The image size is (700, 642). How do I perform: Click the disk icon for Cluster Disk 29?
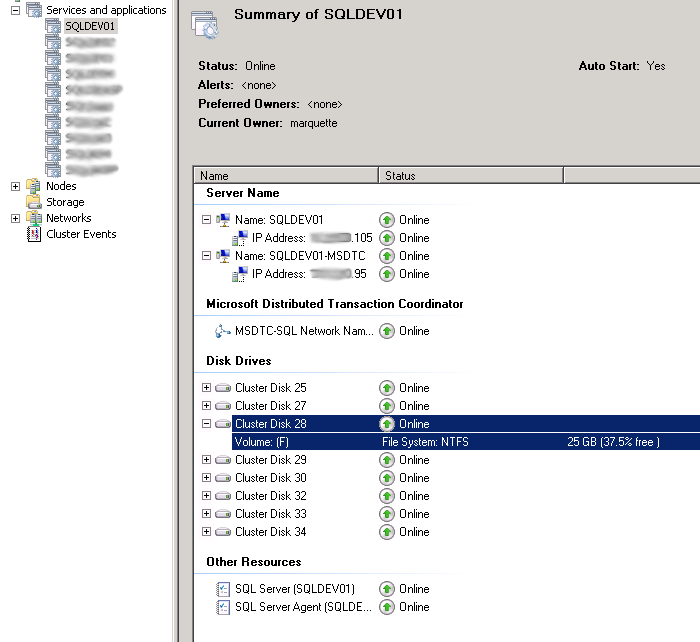coord(223,460)
